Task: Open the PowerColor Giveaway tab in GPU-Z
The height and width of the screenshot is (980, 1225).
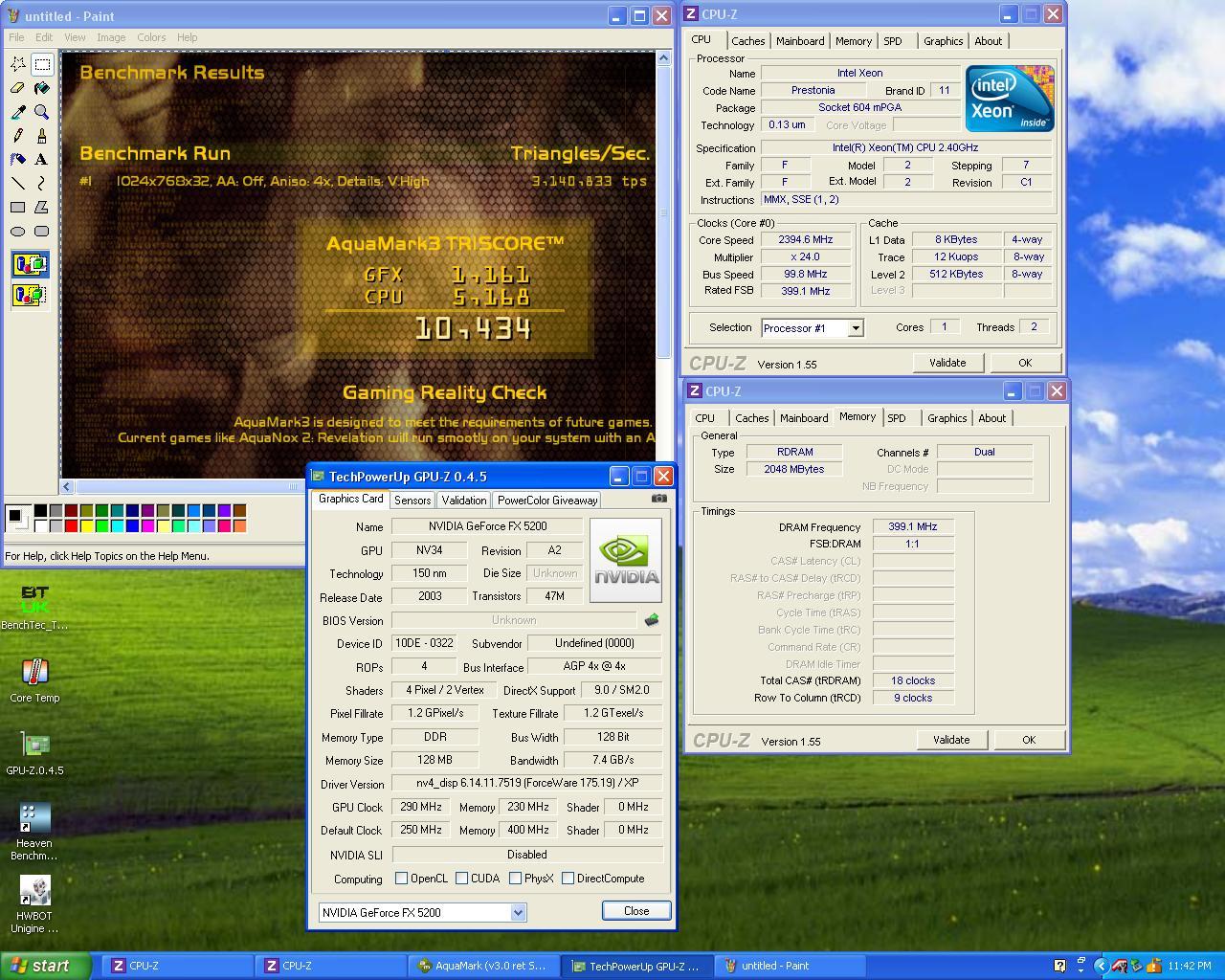Action: coord(547,501)
